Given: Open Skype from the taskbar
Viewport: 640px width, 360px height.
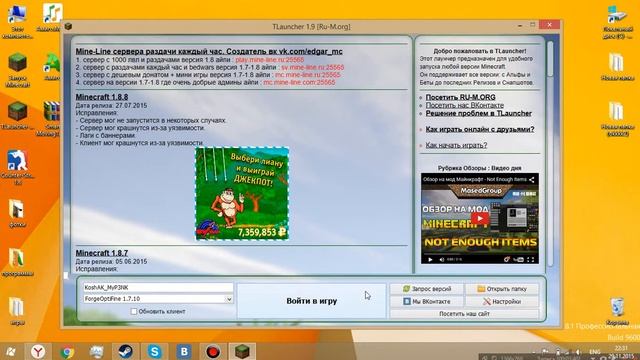Looking at the screenshot, I should pyautogui.click(x=155, y=351).
